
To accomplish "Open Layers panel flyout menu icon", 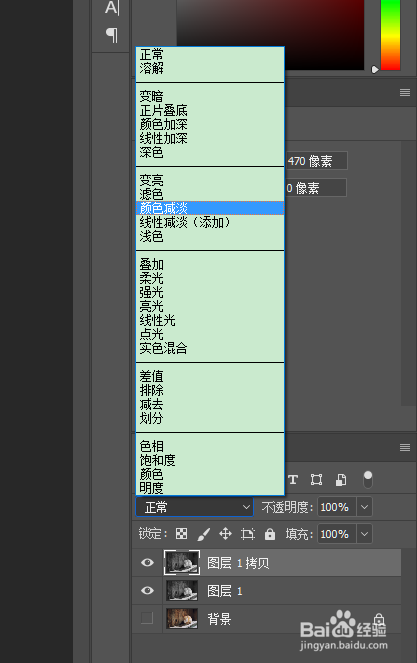I will [x=405, y=447].
